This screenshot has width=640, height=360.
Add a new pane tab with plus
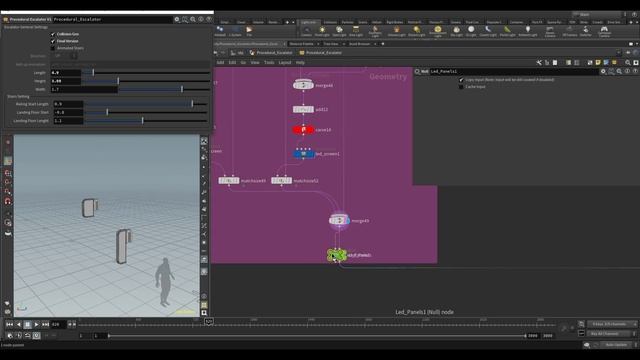point(383,44)
